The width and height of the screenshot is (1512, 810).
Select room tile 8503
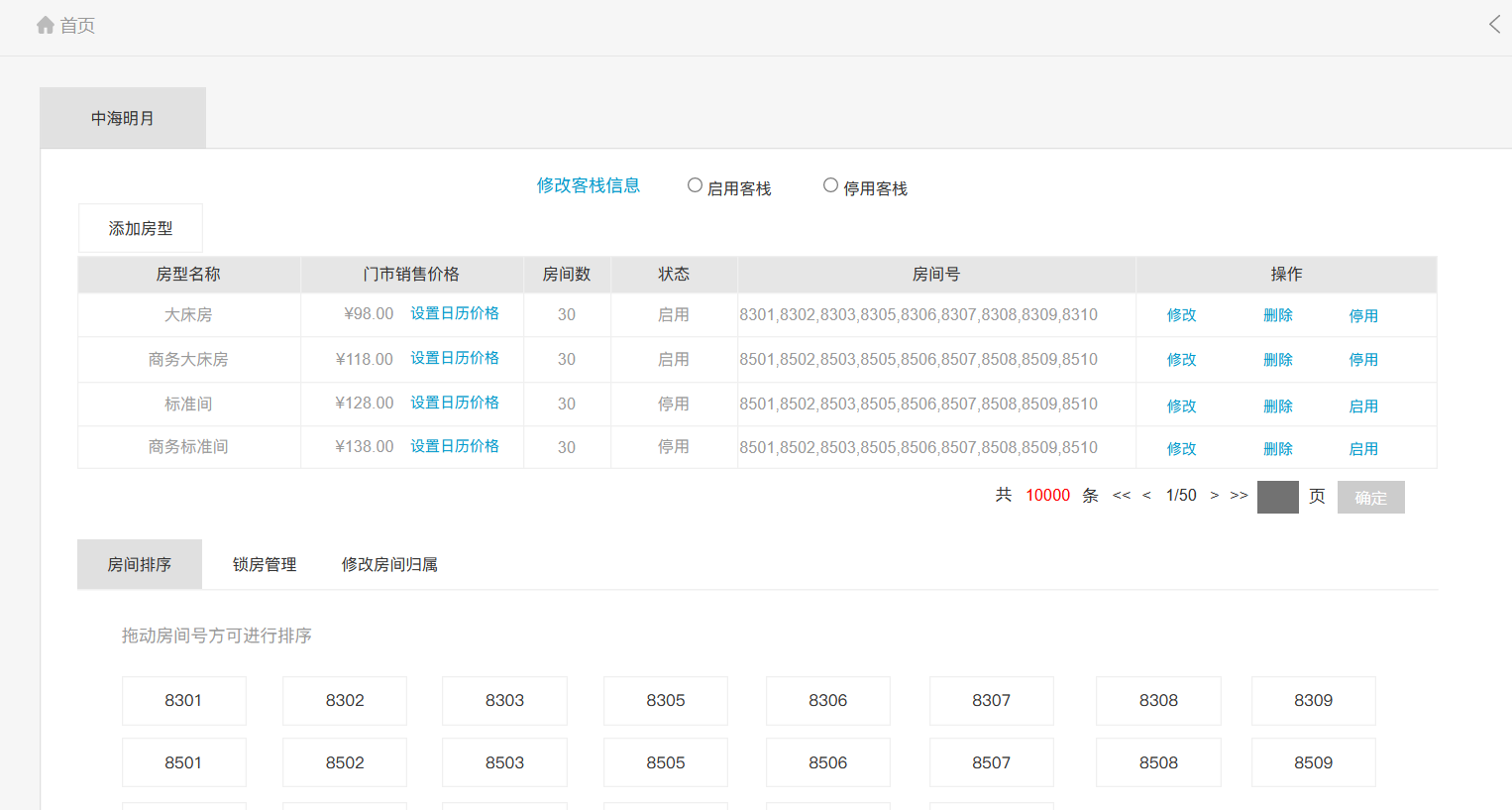504,762
